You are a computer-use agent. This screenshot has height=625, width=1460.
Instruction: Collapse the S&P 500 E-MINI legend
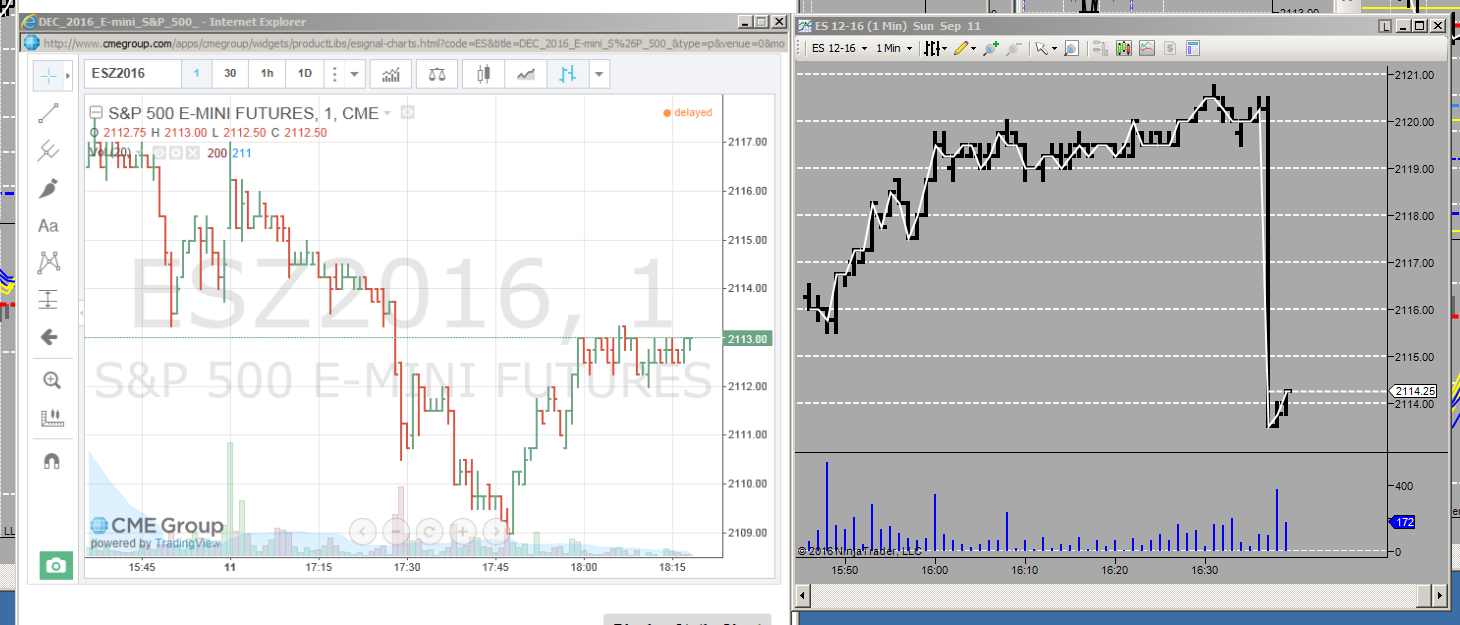96,113
